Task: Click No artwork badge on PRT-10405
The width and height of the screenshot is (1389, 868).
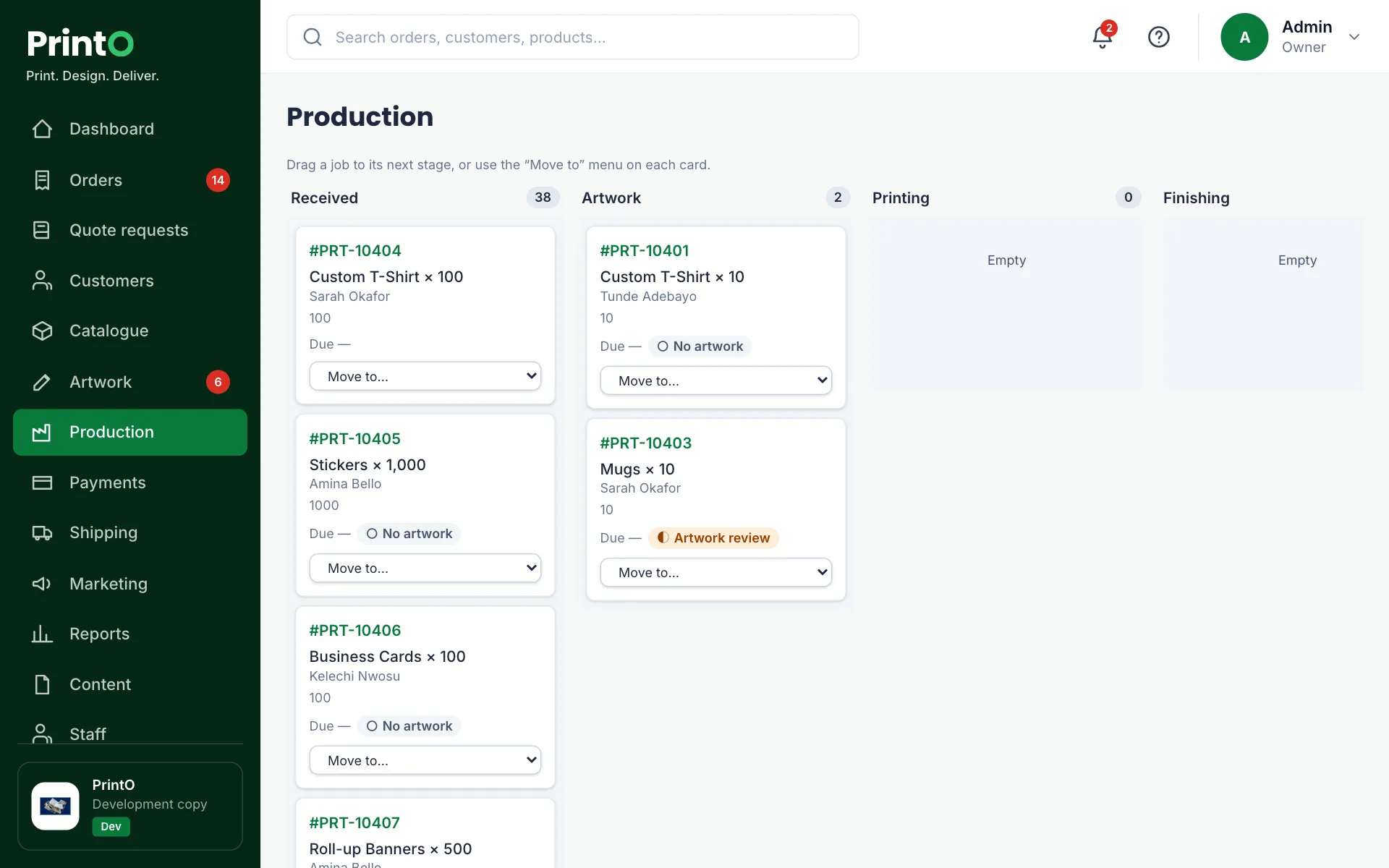Action: point(409,534)
